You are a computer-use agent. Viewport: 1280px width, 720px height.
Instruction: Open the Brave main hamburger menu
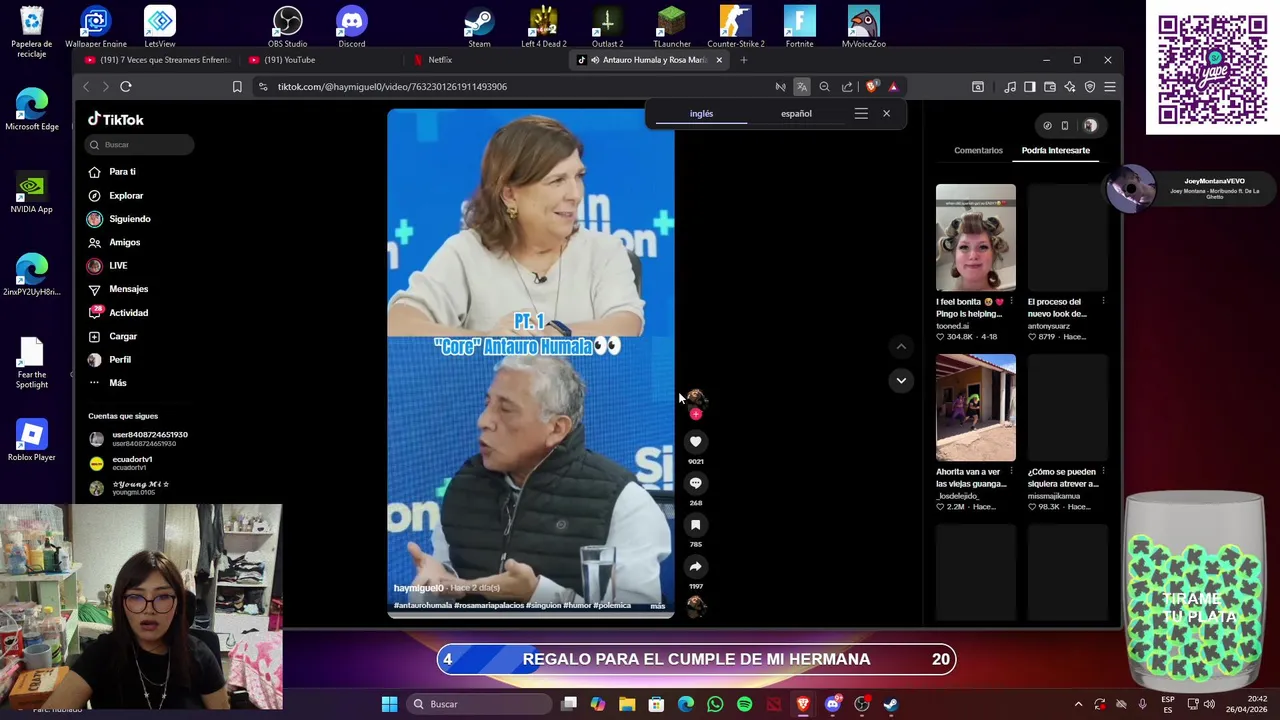[x=1110, y=87]
